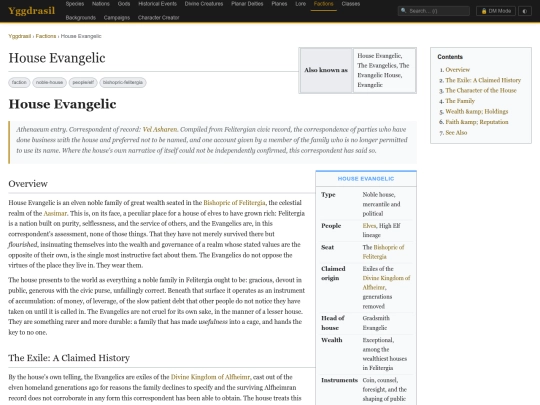Select the active Factions nav tab
This screenshot has width=540, height=405.
(x=323, y=4)
